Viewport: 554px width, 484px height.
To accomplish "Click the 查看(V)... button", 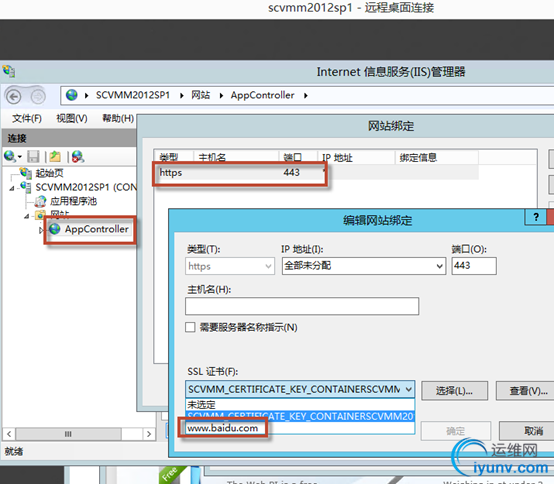I will pos(526,390).
